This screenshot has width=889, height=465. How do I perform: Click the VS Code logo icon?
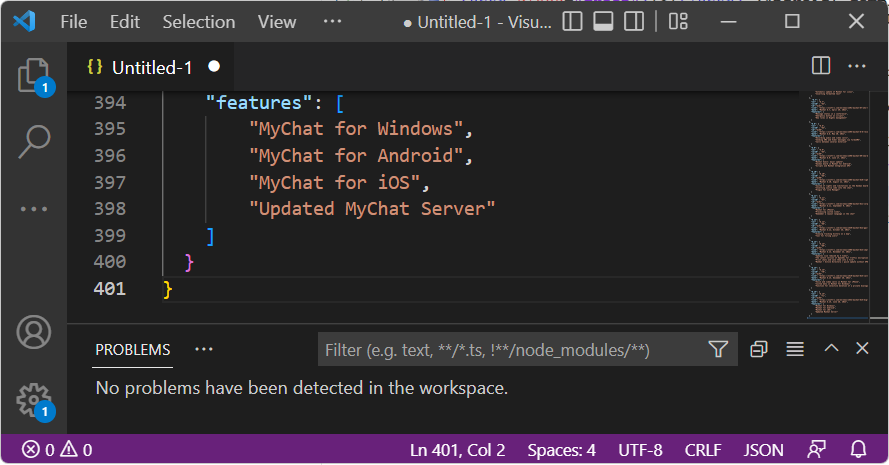[x=24, y=22]
